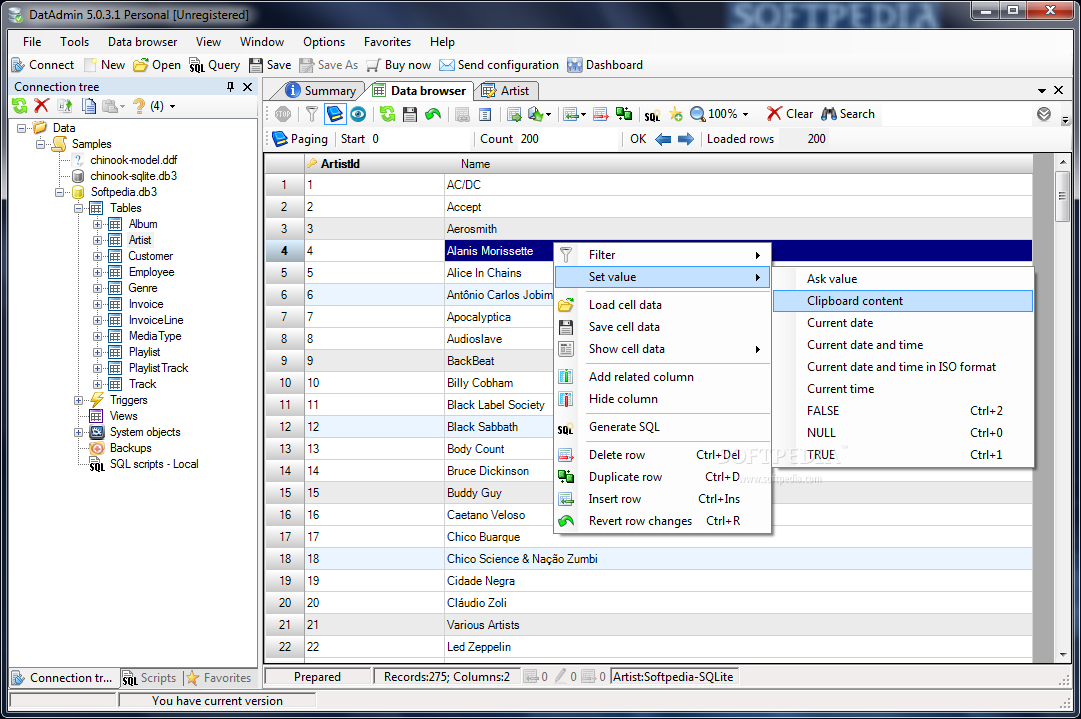Toggle the blue book Paging button in the toolbar
The width and height of the screenshot is (1081, 719).
point(335,114)
